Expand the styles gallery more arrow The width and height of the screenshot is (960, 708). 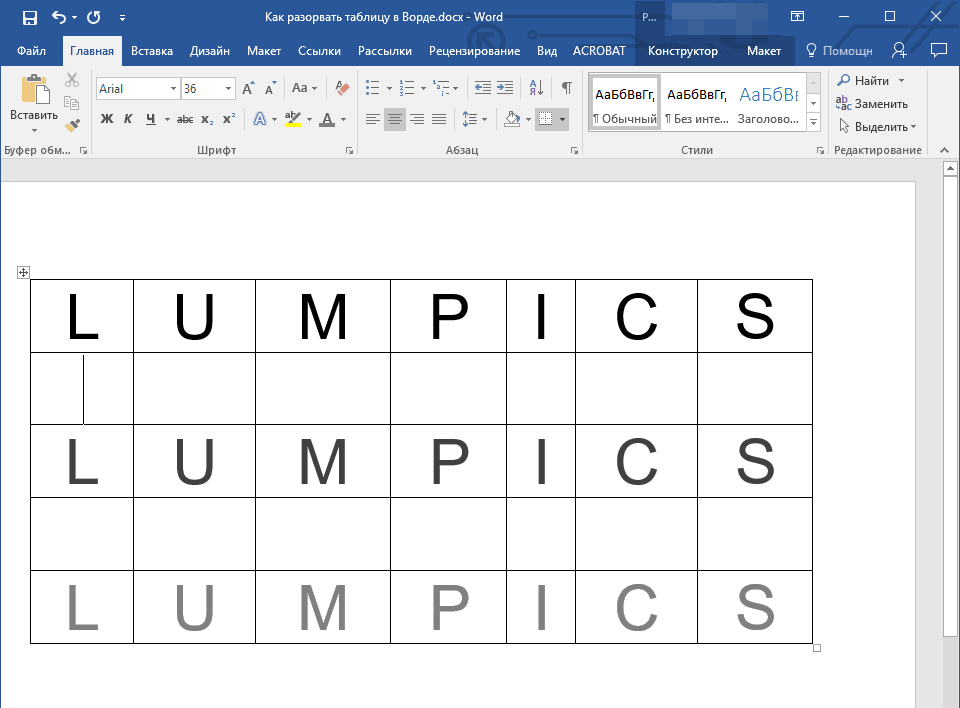point(813,123)
